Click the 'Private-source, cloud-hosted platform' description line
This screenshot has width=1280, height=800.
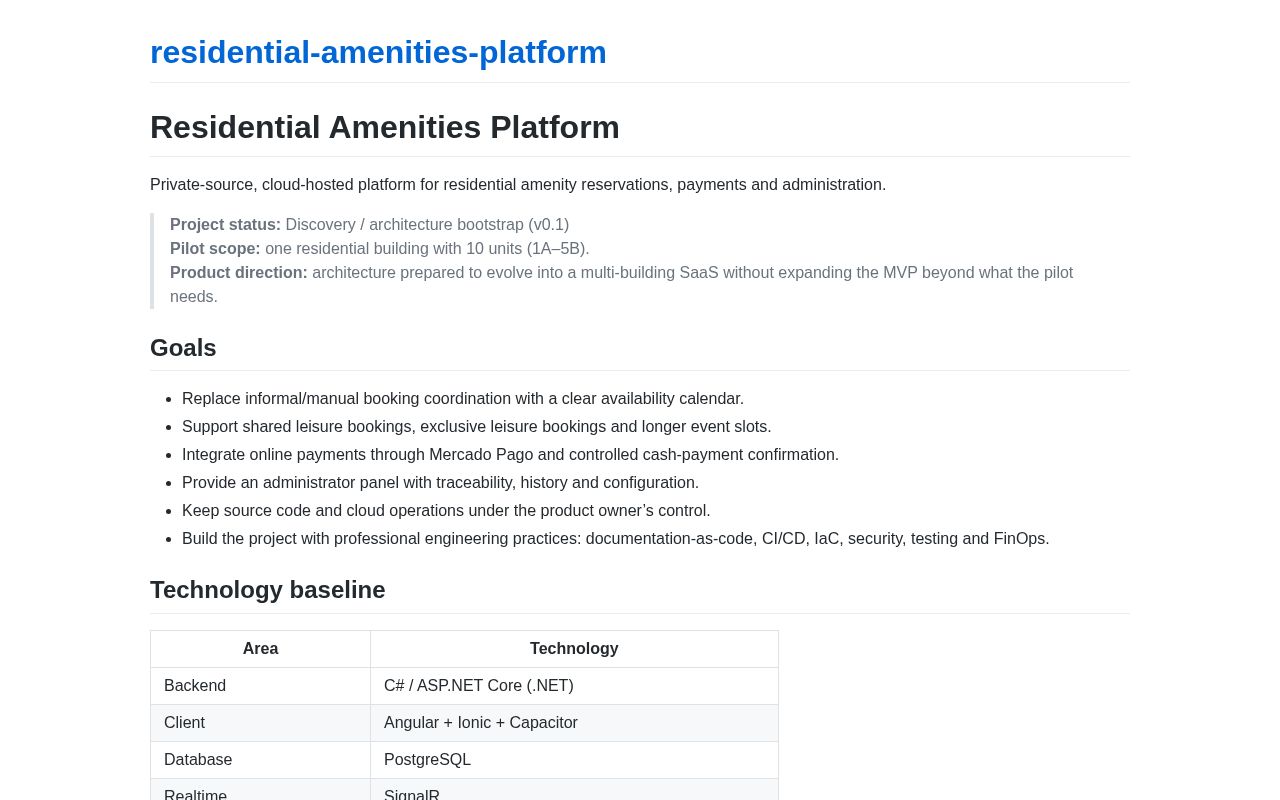point(518,185)
